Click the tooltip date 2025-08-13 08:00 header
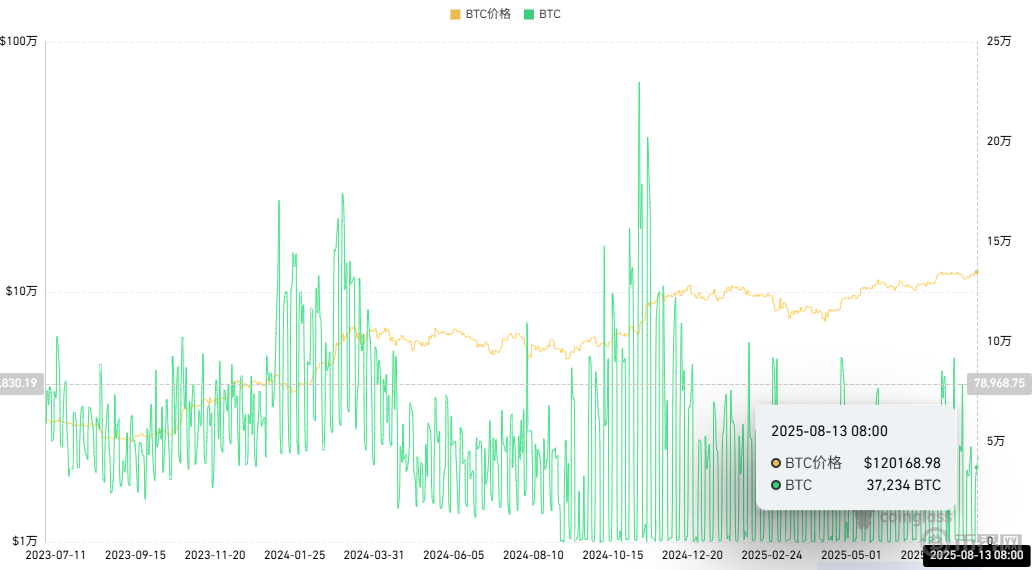The height and width of the screenshot is (570, 1033). 827,431
